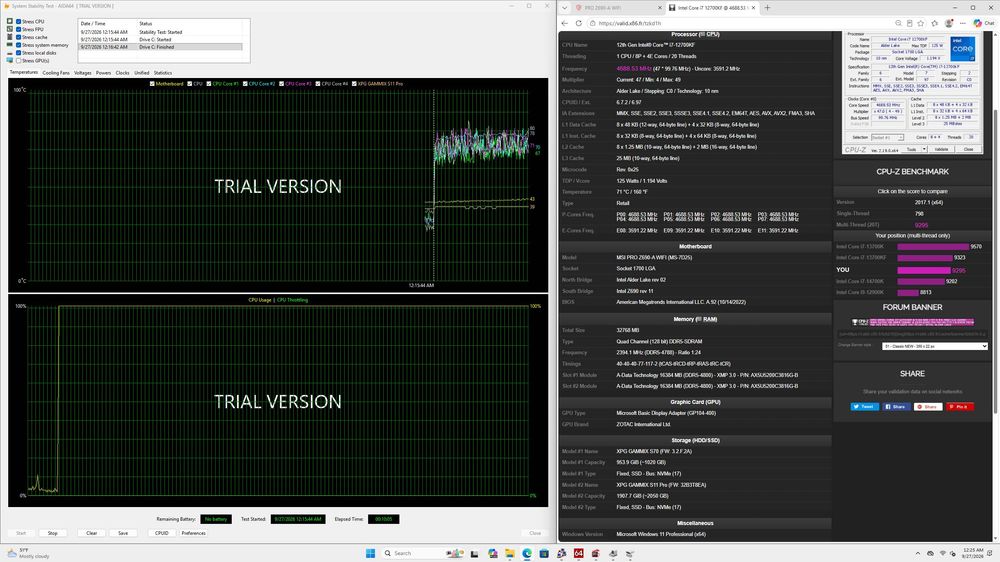Open the Windows Start menu
The width and height of the screenshot is (1000, 562).
[x=371, y=553]
